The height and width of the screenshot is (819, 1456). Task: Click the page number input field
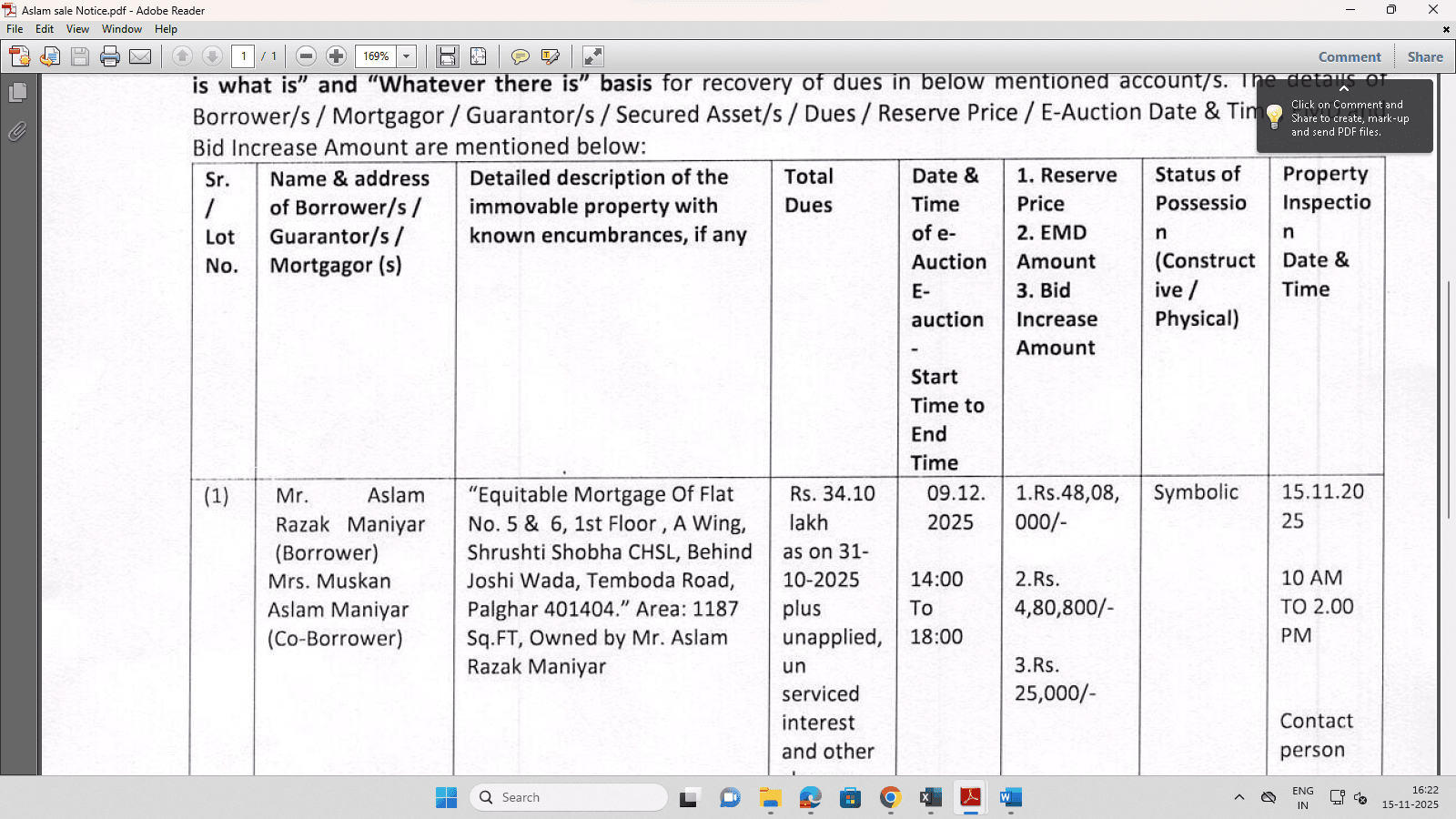click(243, 56)
